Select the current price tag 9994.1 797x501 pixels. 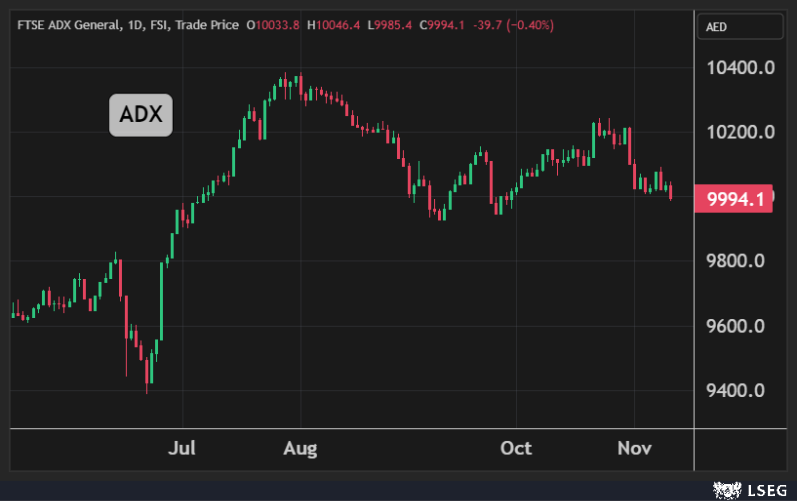pyautogui.click(x=735, y=199)
